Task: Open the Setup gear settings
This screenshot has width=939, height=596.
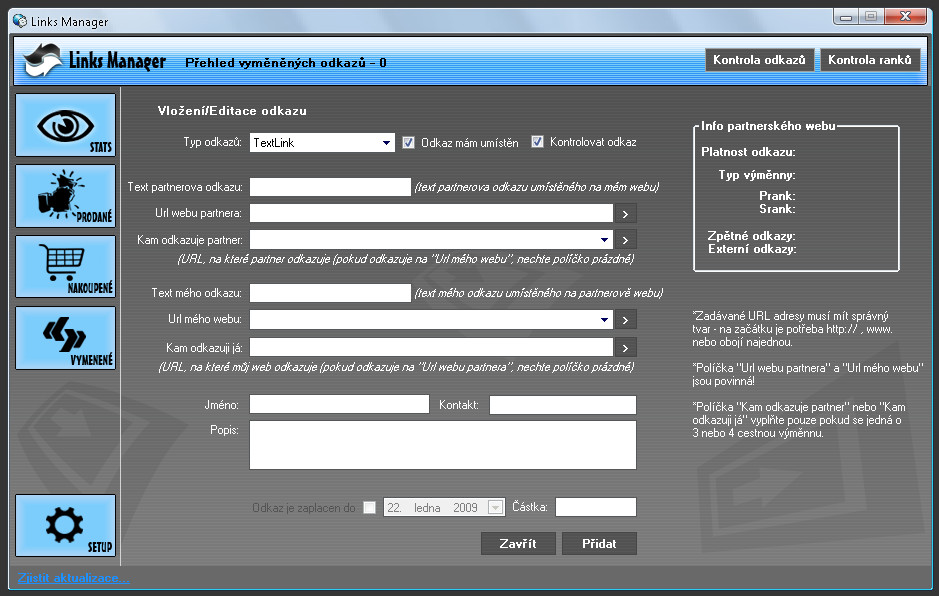Action: [x=65, y=525]
